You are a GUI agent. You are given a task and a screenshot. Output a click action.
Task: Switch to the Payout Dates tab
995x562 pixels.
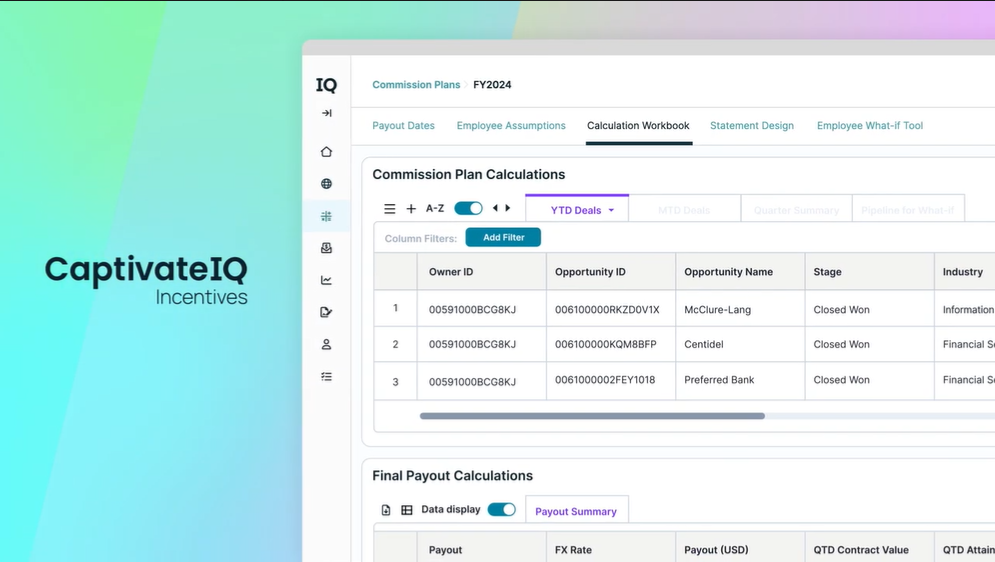[x=404, y=126]
